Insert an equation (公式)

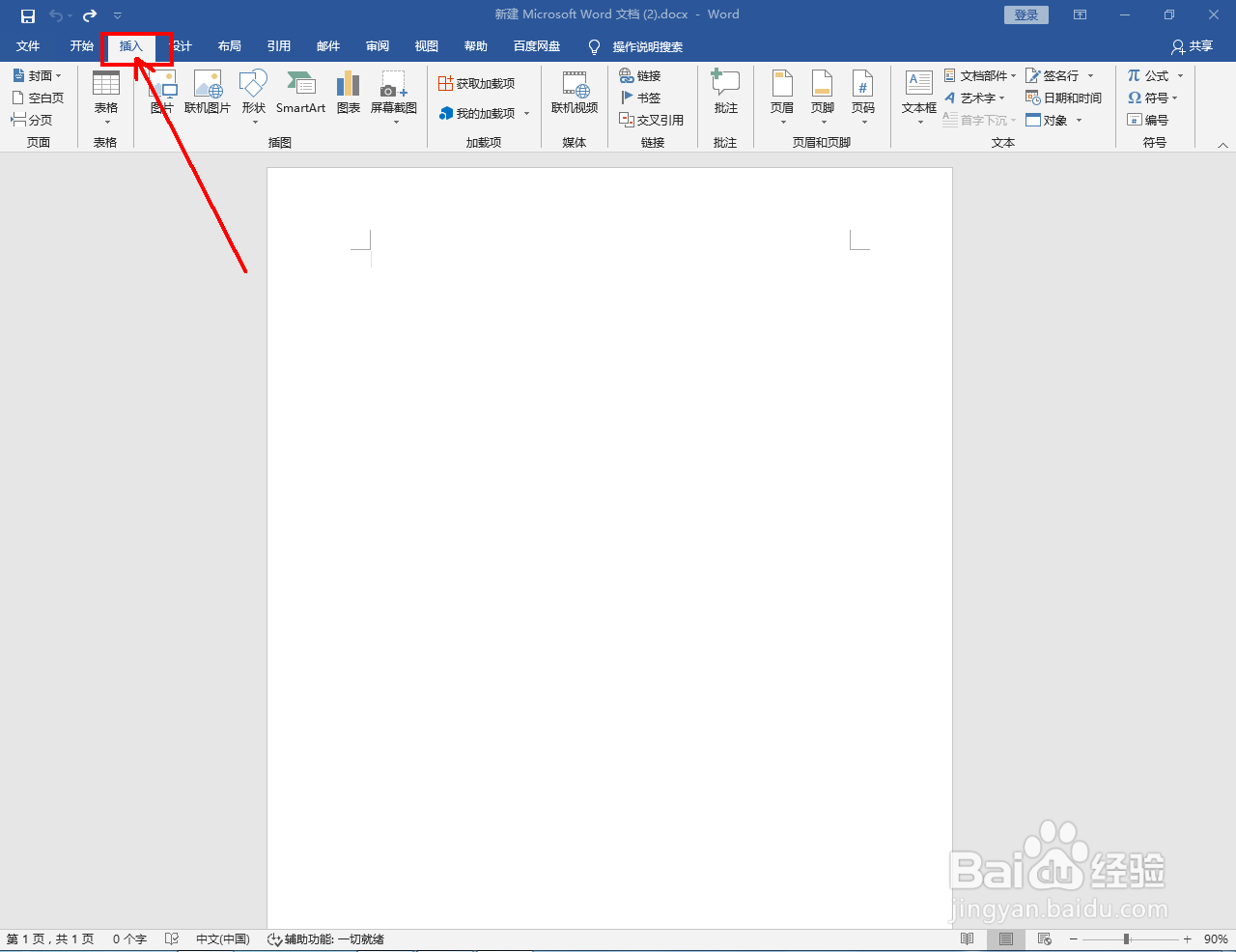pyautogui.click(x=1155, y=75)
